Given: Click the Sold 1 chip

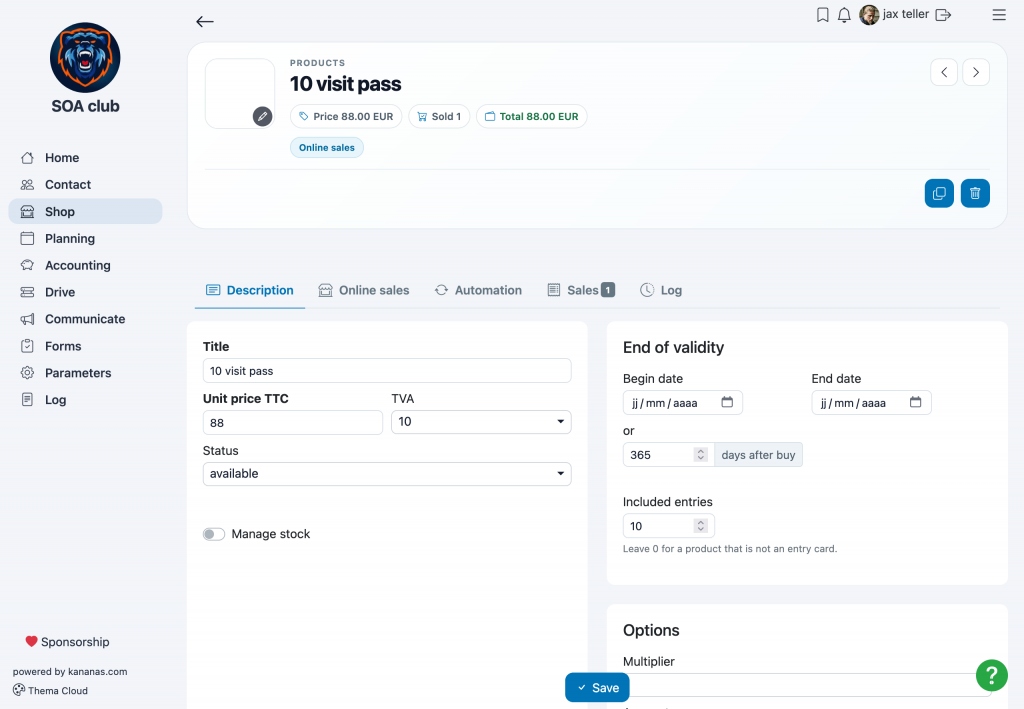Looking at the screenshot, I should coord(439,116).
